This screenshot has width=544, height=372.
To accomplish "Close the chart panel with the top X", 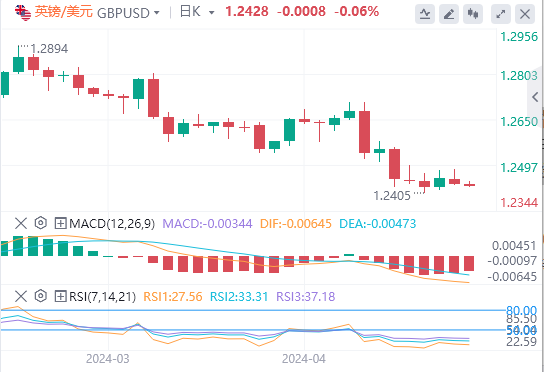I will 525,14.
